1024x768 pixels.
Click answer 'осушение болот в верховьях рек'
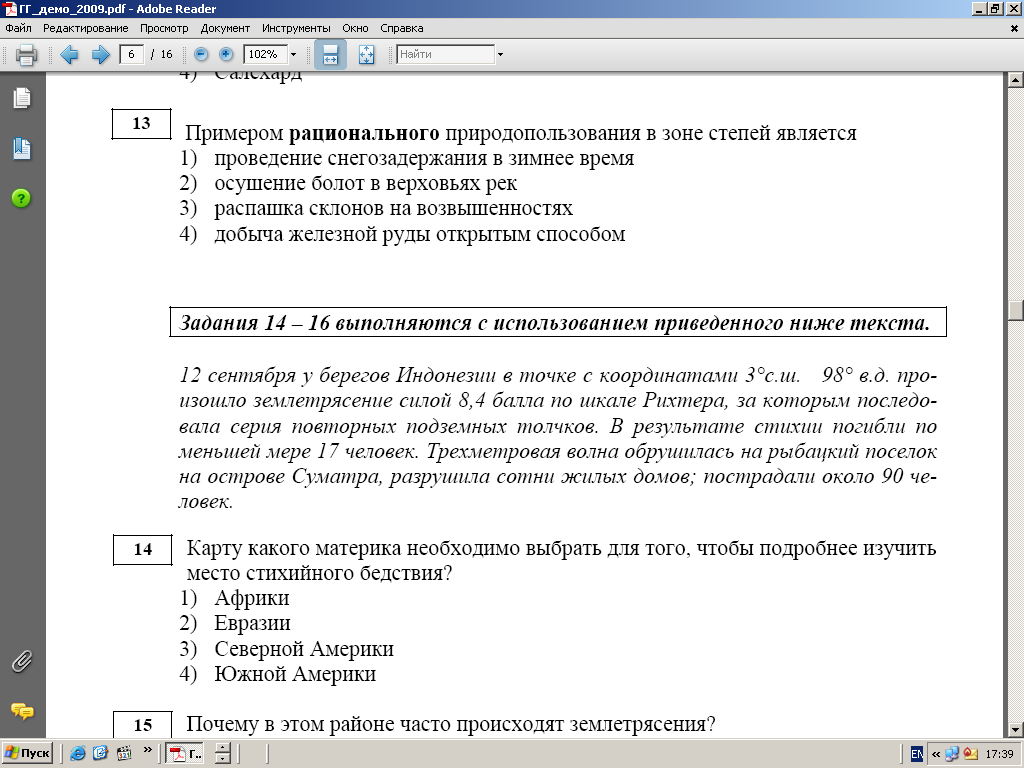(366, 184)
